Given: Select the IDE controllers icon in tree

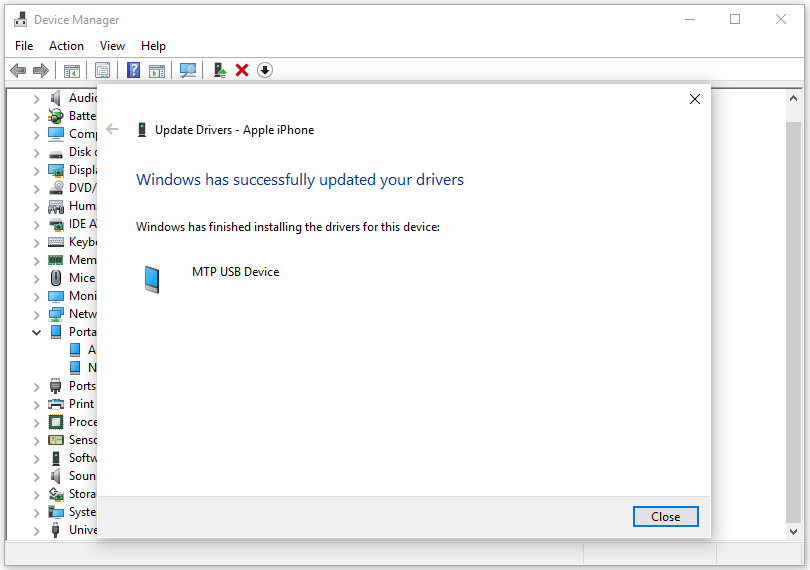Looking at the screenshot, I should click(56, 224).
